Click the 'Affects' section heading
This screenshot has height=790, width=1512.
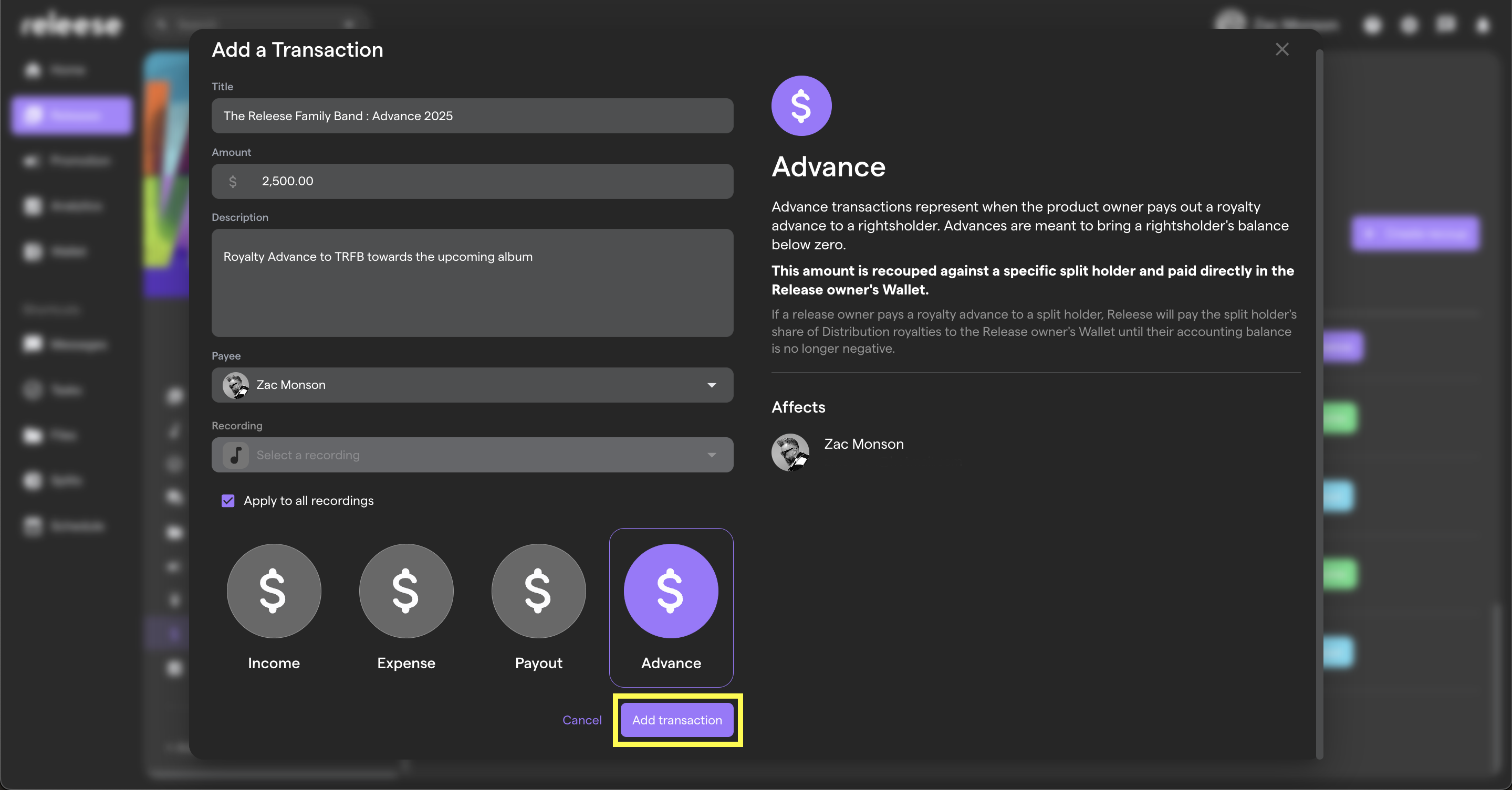(798, 407)
